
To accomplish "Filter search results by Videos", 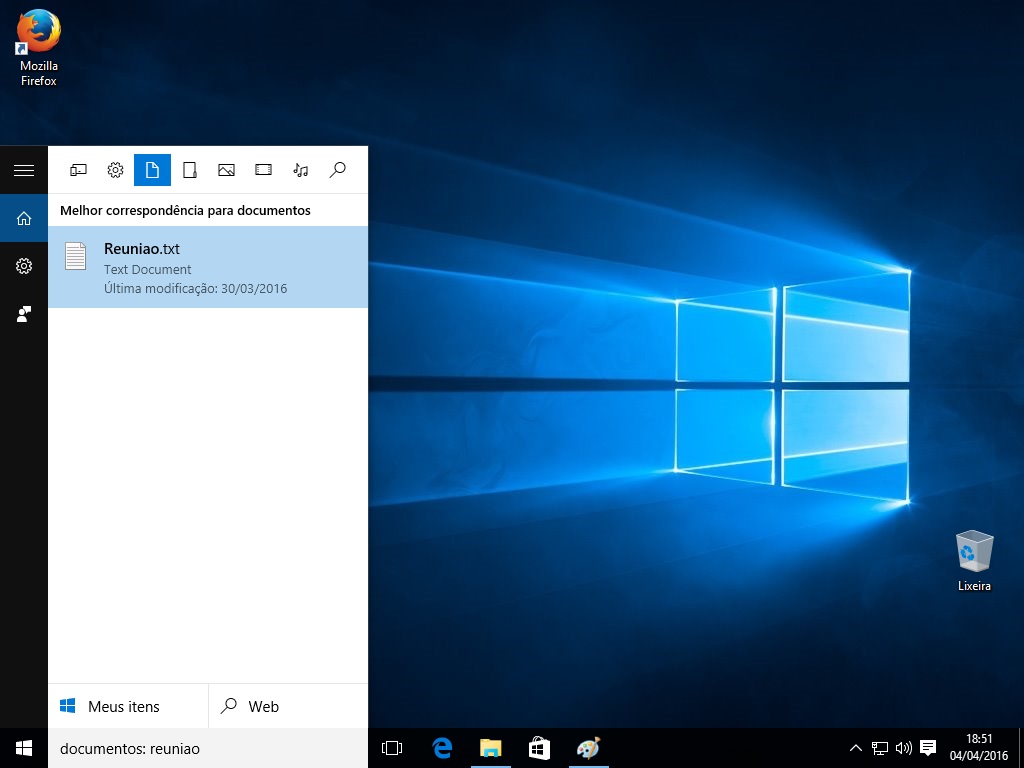I will (263, 170).
